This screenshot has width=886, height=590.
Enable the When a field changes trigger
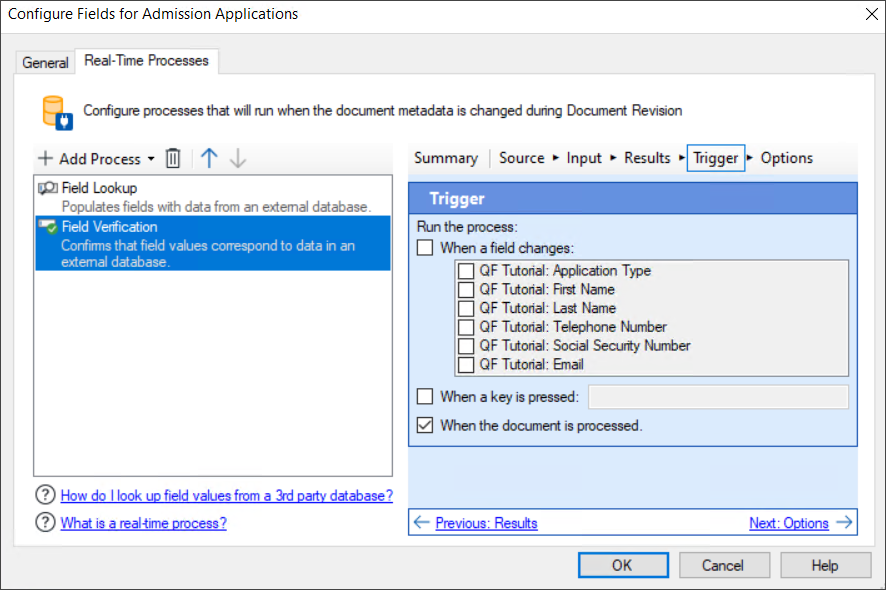[424, 247]
